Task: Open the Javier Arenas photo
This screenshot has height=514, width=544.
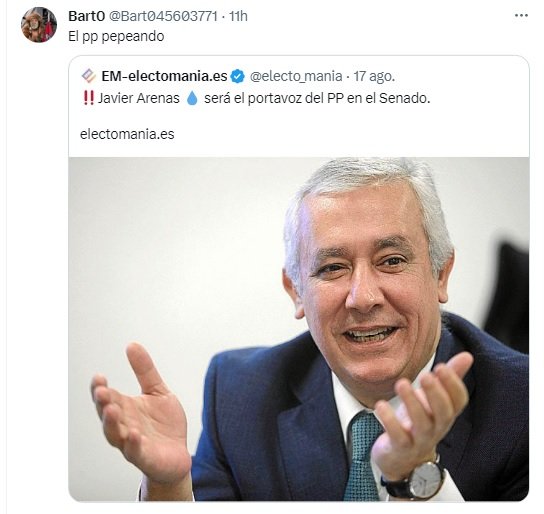Action: (x=299, y=329)
